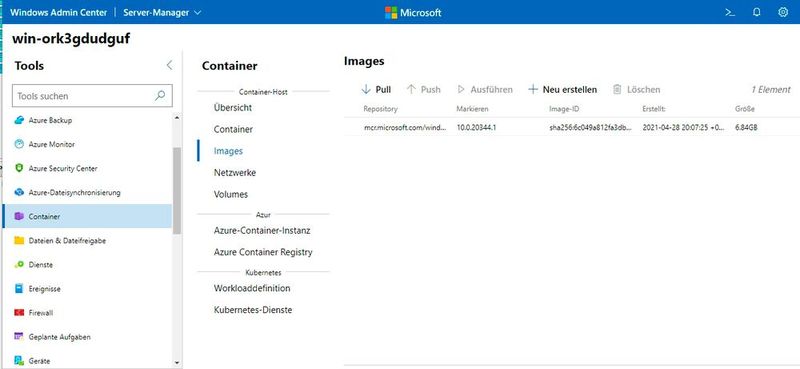This screenshot has width=800, height=369.
Task: Open Workloaddefinition under Kubernetes
Action: 252,288
